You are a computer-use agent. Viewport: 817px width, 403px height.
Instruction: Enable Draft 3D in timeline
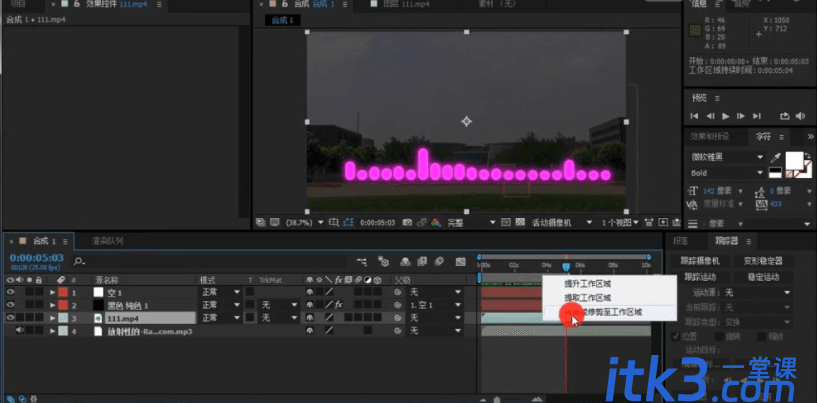[x=384, y=261]
